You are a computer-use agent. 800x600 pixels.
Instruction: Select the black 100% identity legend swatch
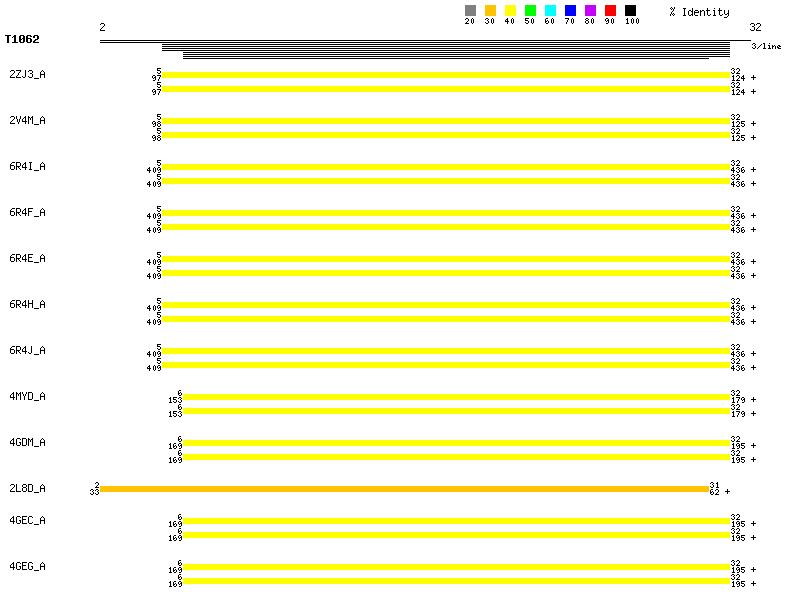(x=630, y=11)
